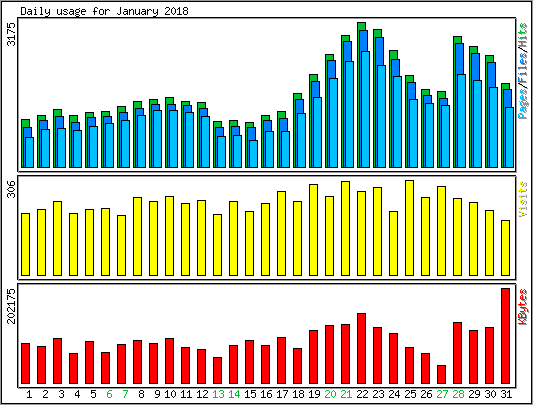
Task: Select the red KBytes legend label
Action: pyautogui.click(x=523, y=307)
